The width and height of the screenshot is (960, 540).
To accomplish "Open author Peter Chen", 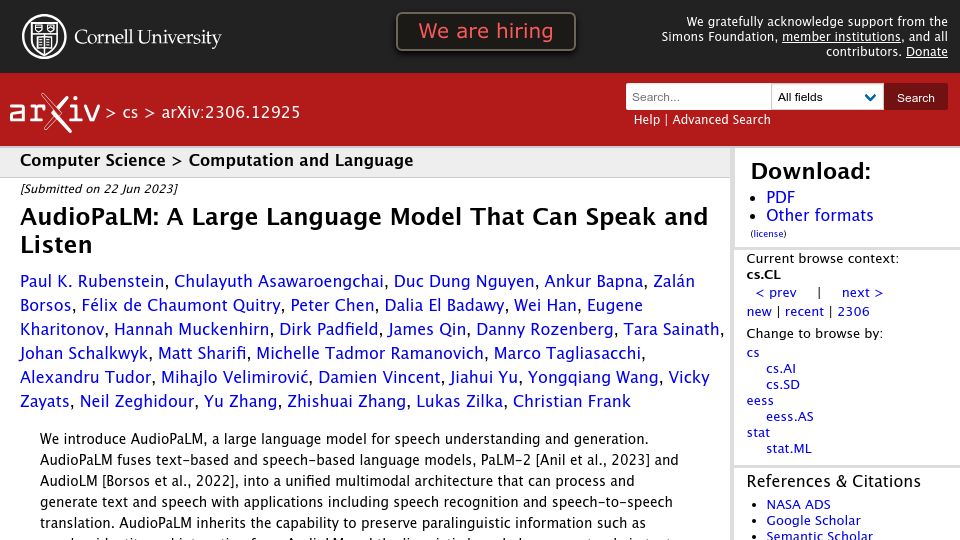I will tap(332, 305).
